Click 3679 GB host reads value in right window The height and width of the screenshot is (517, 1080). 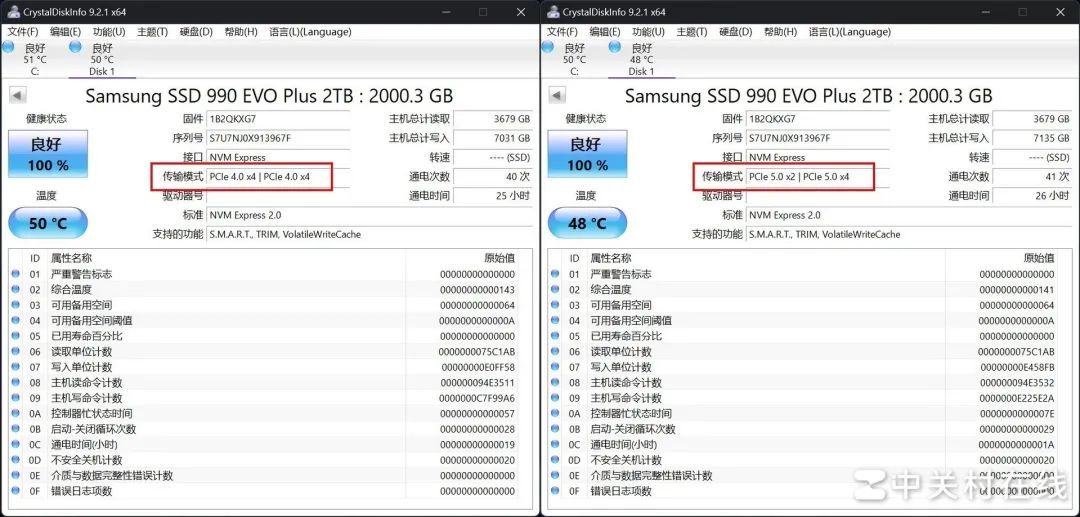(x=1032, y=118)
